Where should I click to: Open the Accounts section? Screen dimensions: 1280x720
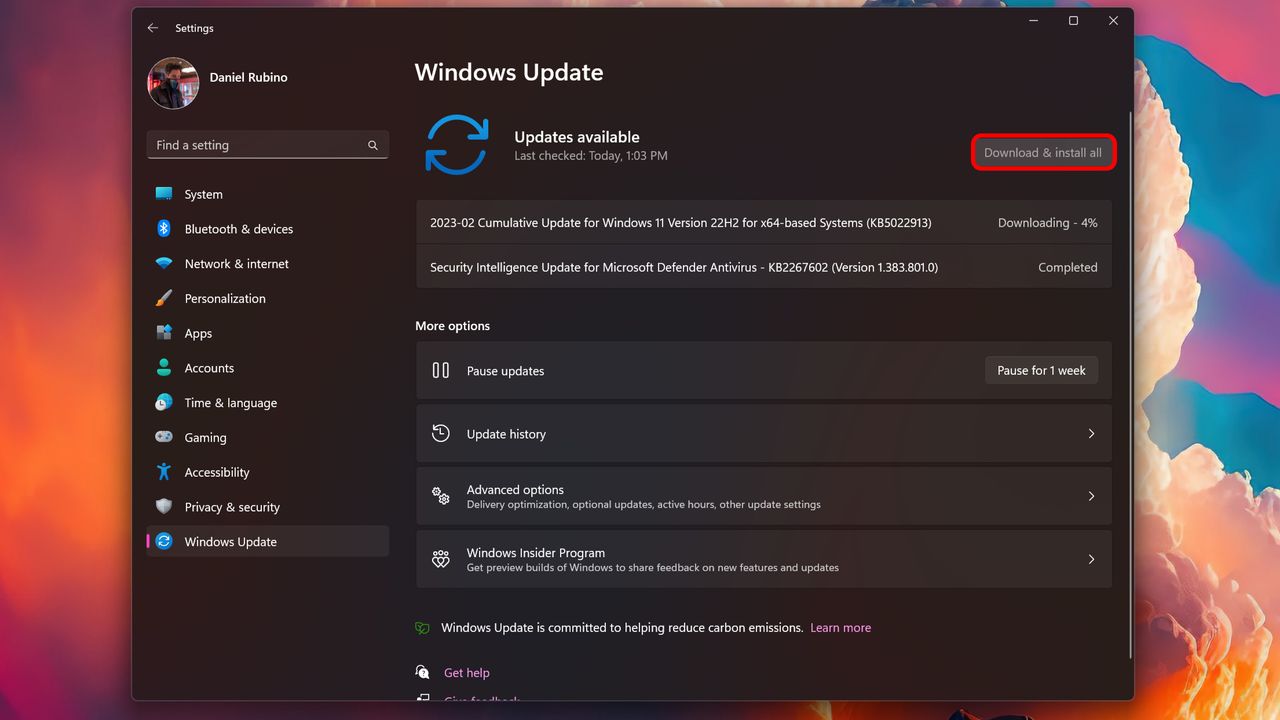(267, 368)
